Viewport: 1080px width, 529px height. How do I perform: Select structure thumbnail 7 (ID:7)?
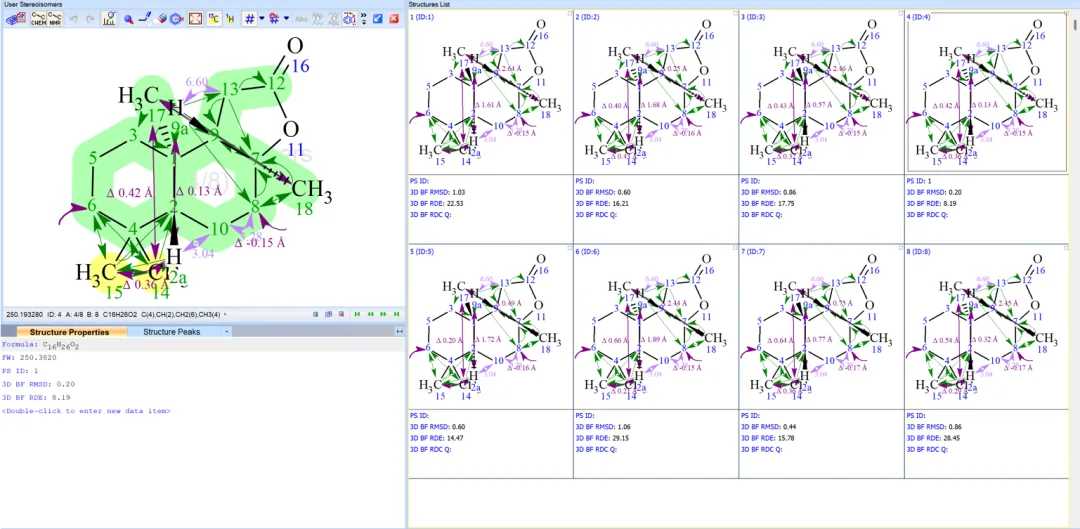(x=821, y=326)
